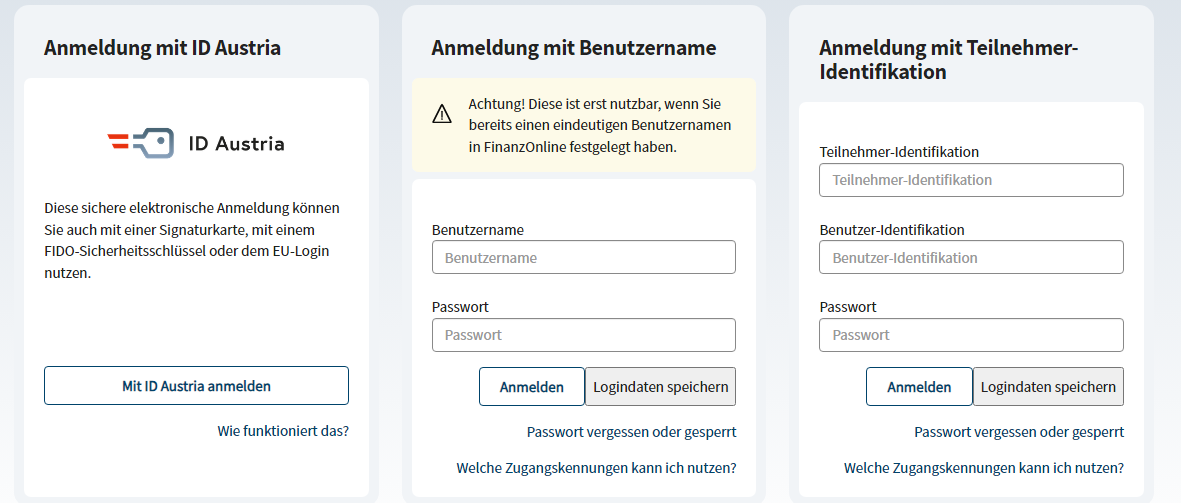Click Anmelden in Teilnehmer-Identifikation panel
The width and height of the screenshot is (1181, 503).
[x=919, y=387]
